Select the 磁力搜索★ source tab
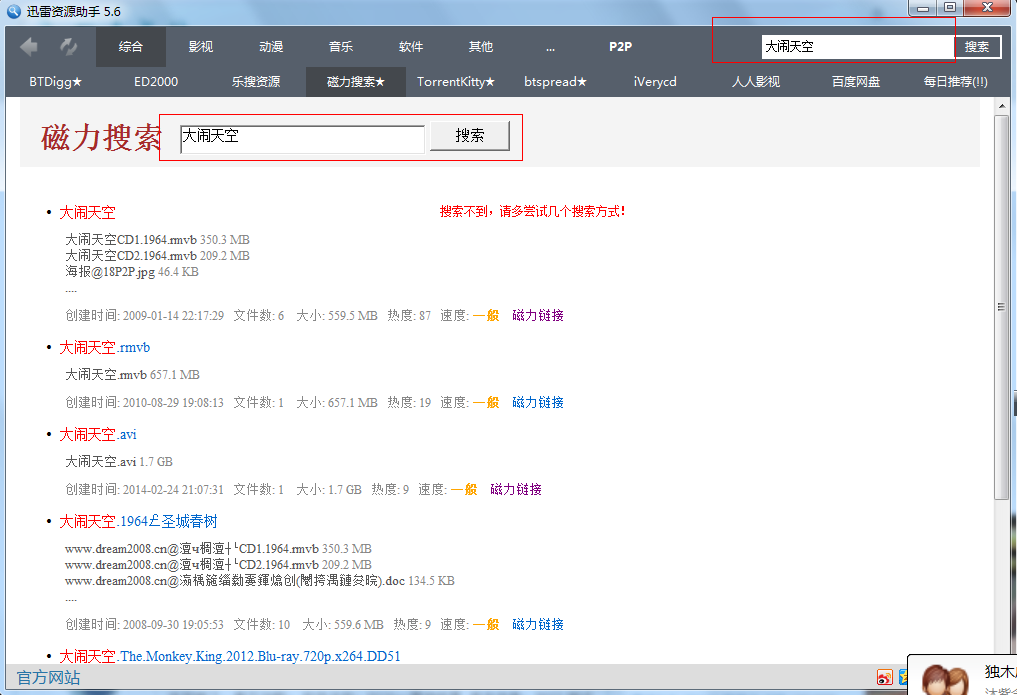Image resolution: width=1017 pixels, height=695 pixels. [355, 82]
